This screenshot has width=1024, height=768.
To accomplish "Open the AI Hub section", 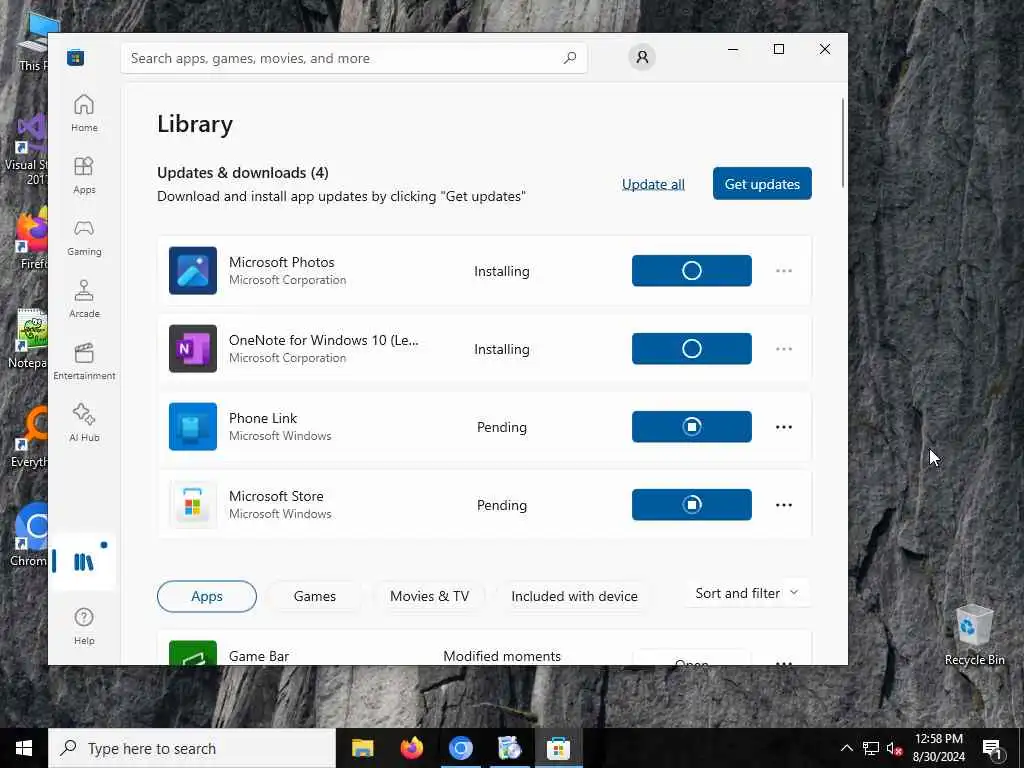I will [84, 423].
